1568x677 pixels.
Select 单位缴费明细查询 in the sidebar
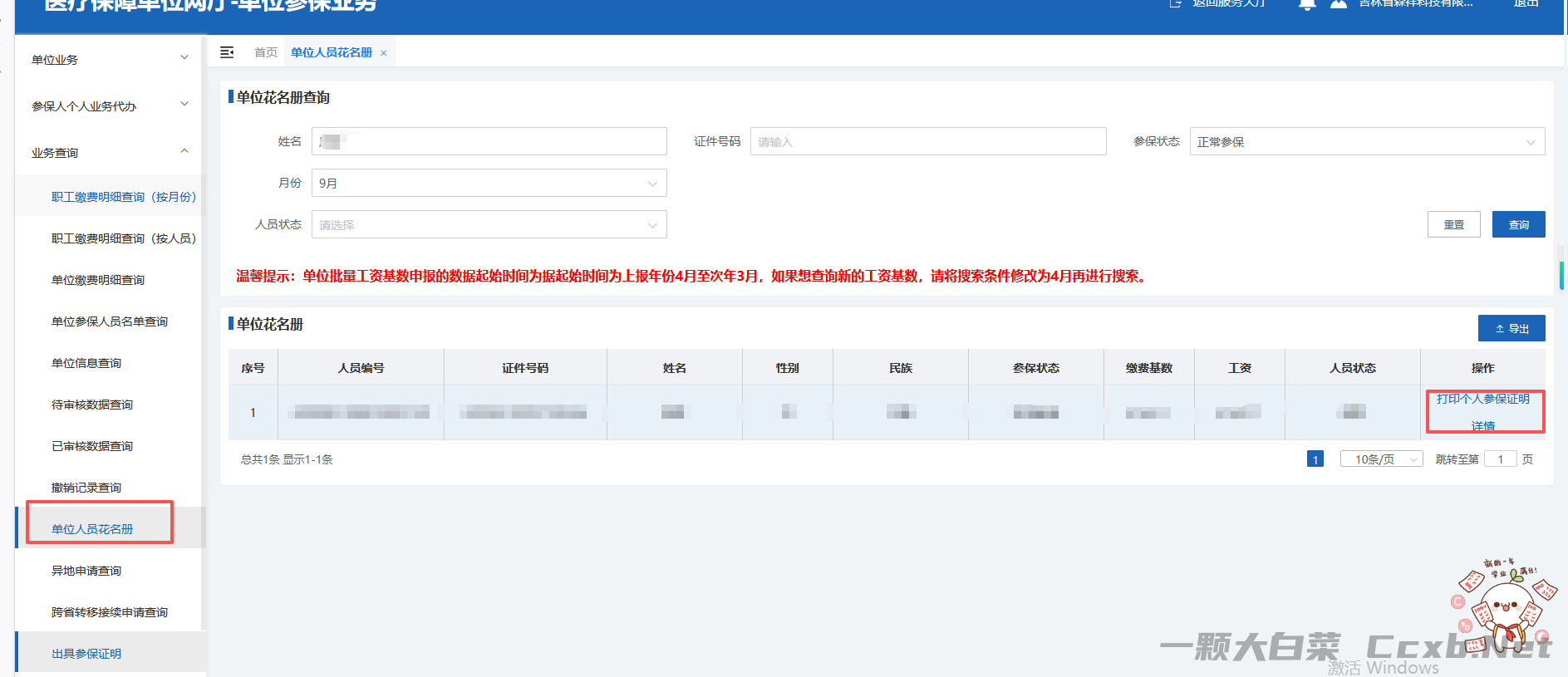[x=98, y=280]
